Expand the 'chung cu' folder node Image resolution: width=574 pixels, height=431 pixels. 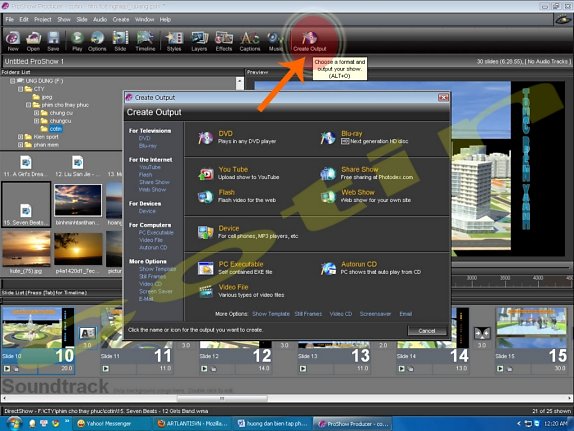[36, 113]
